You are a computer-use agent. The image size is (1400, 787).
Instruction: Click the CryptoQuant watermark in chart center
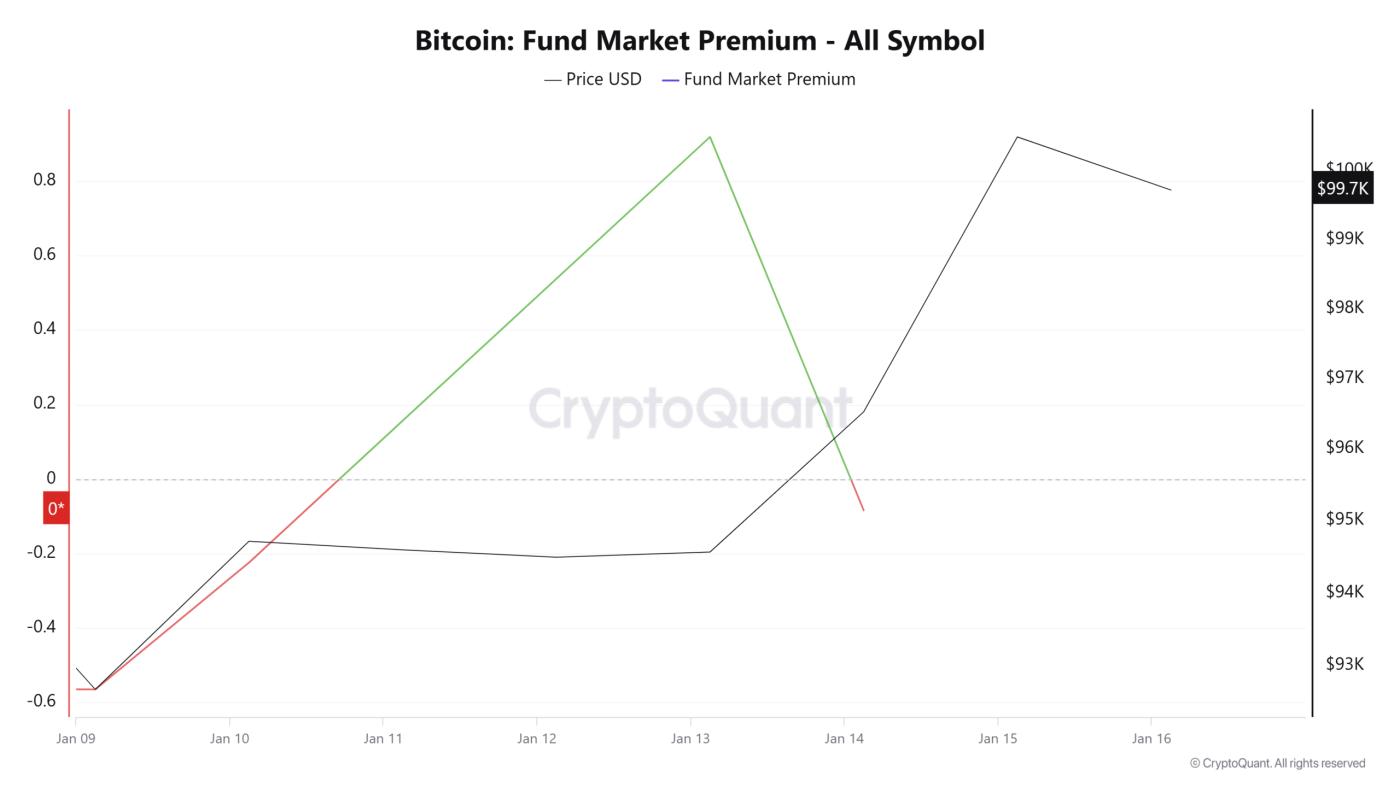(690, 410)
